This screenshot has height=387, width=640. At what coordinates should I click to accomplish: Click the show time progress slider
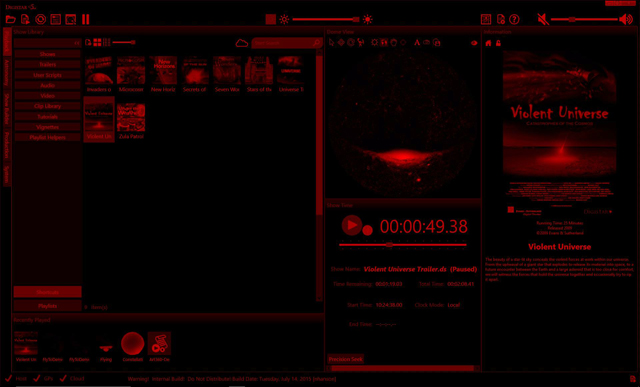click(x=402, y=245)
